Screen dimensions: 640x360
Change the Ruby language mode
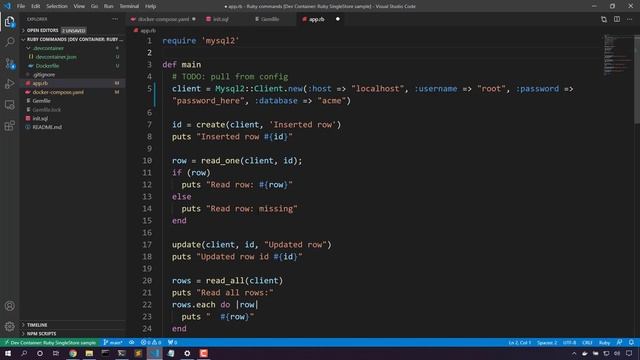pyautogui.click(x=604, y=342)
